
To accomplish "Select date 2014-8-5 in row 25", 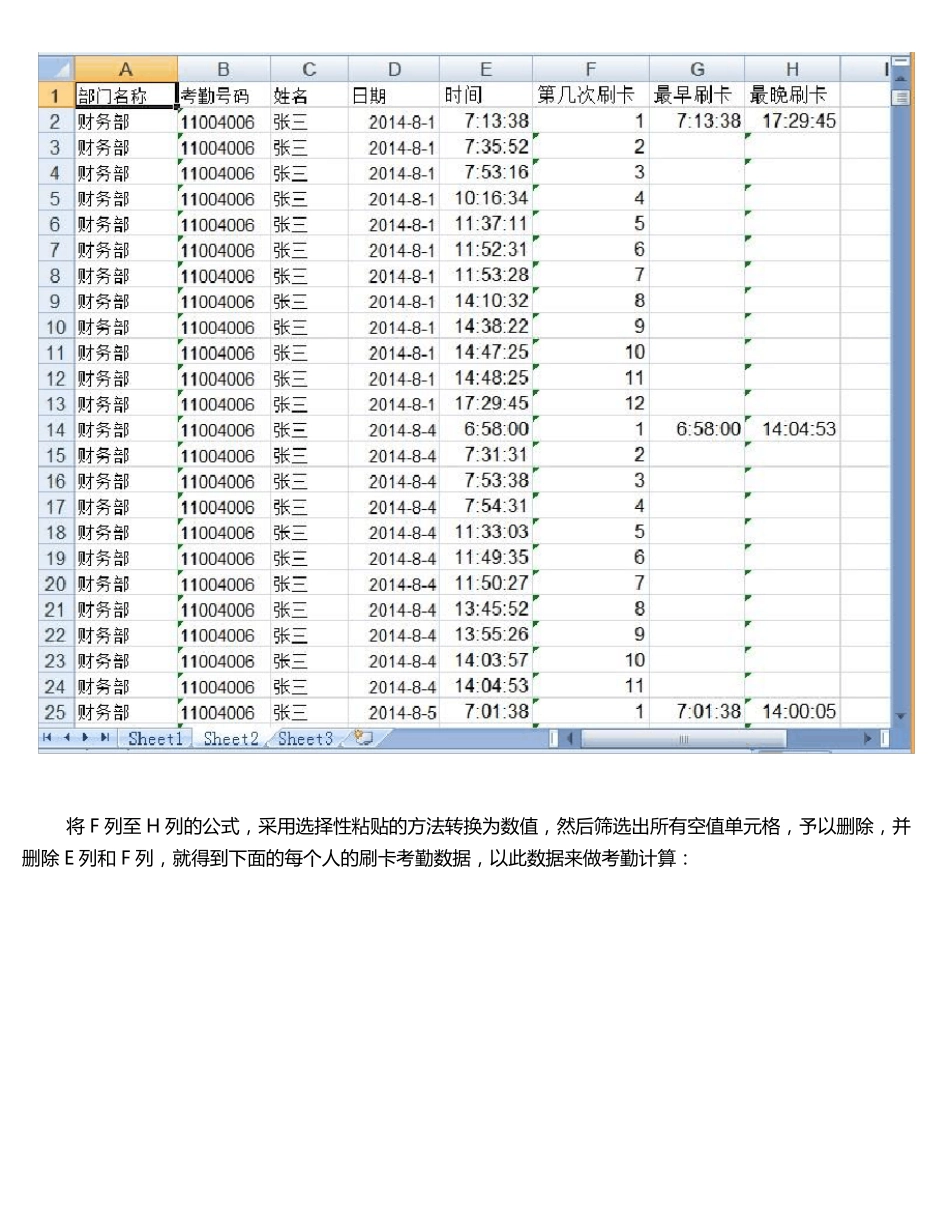I will point(394,713).
